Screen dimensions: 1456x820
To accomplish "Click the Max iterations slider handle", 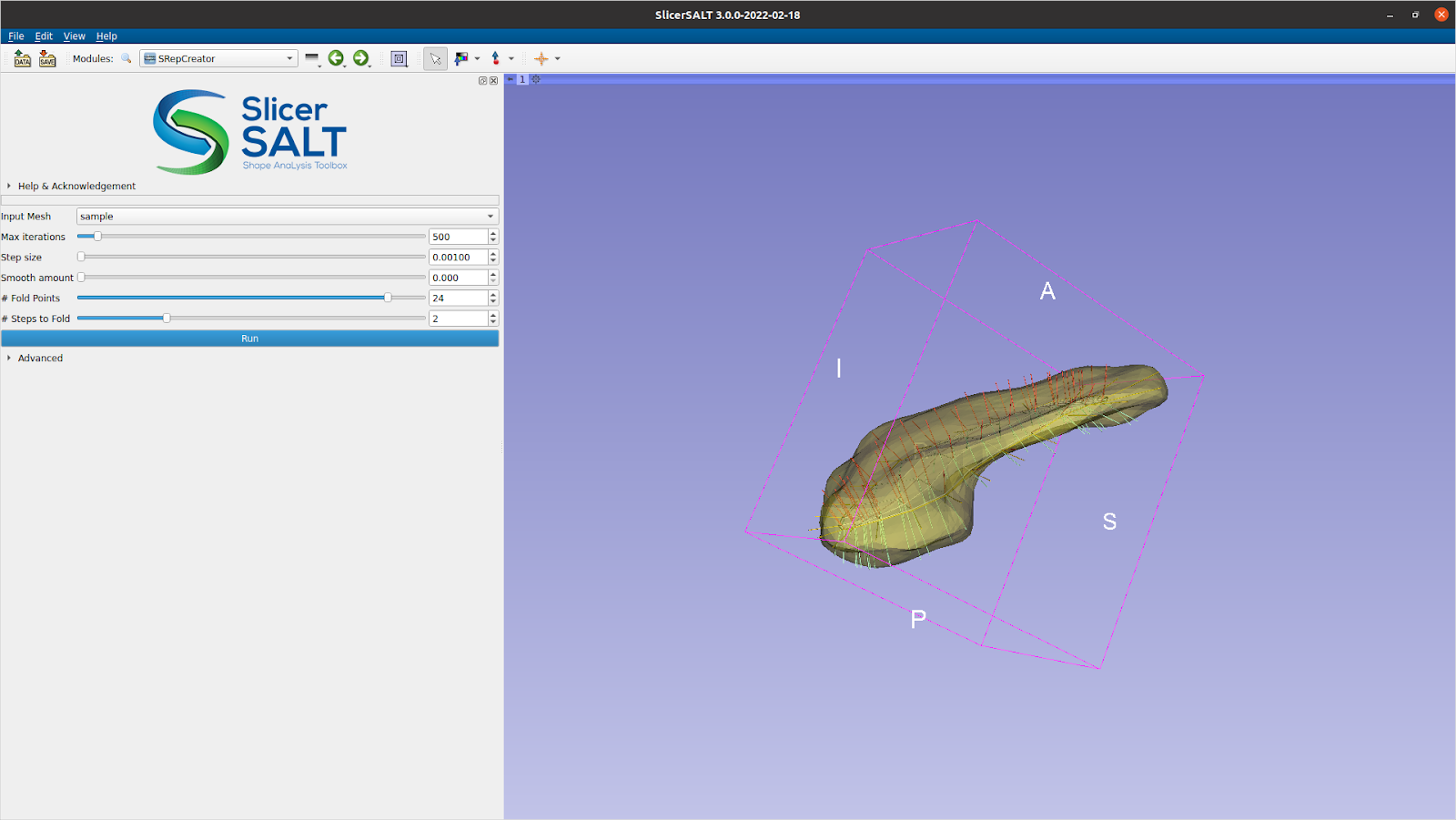I will coord(97,237).
